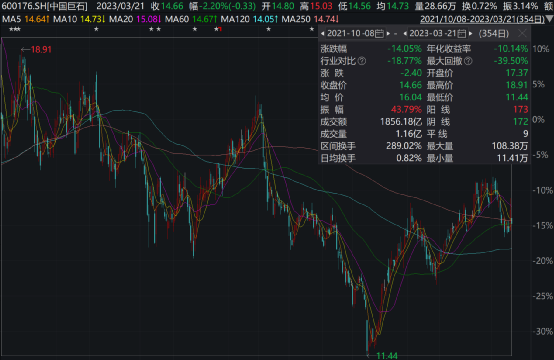Click the start date field 2021-10-08
Image resolution: width=554 pixels, height=360 pixels.
click(350, 34)
